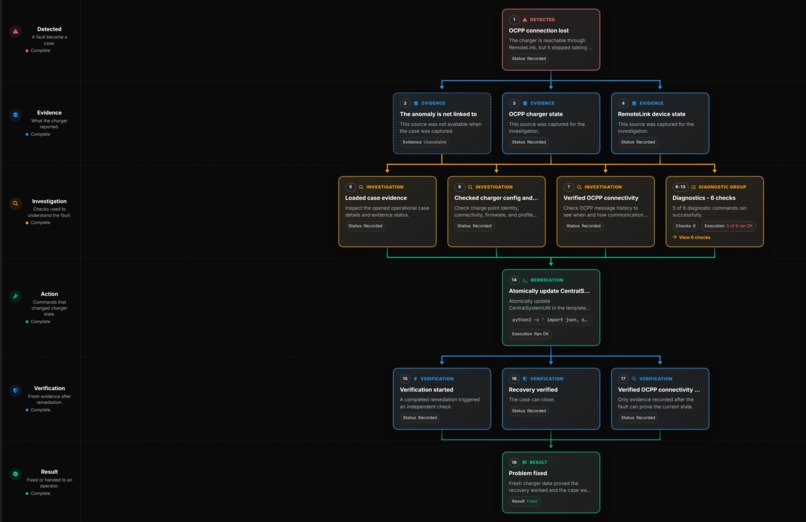This screenshot has height=522, width=806.
Task: Click the Verification stage shield icon in sidebar
Action: tap(15, 390)
